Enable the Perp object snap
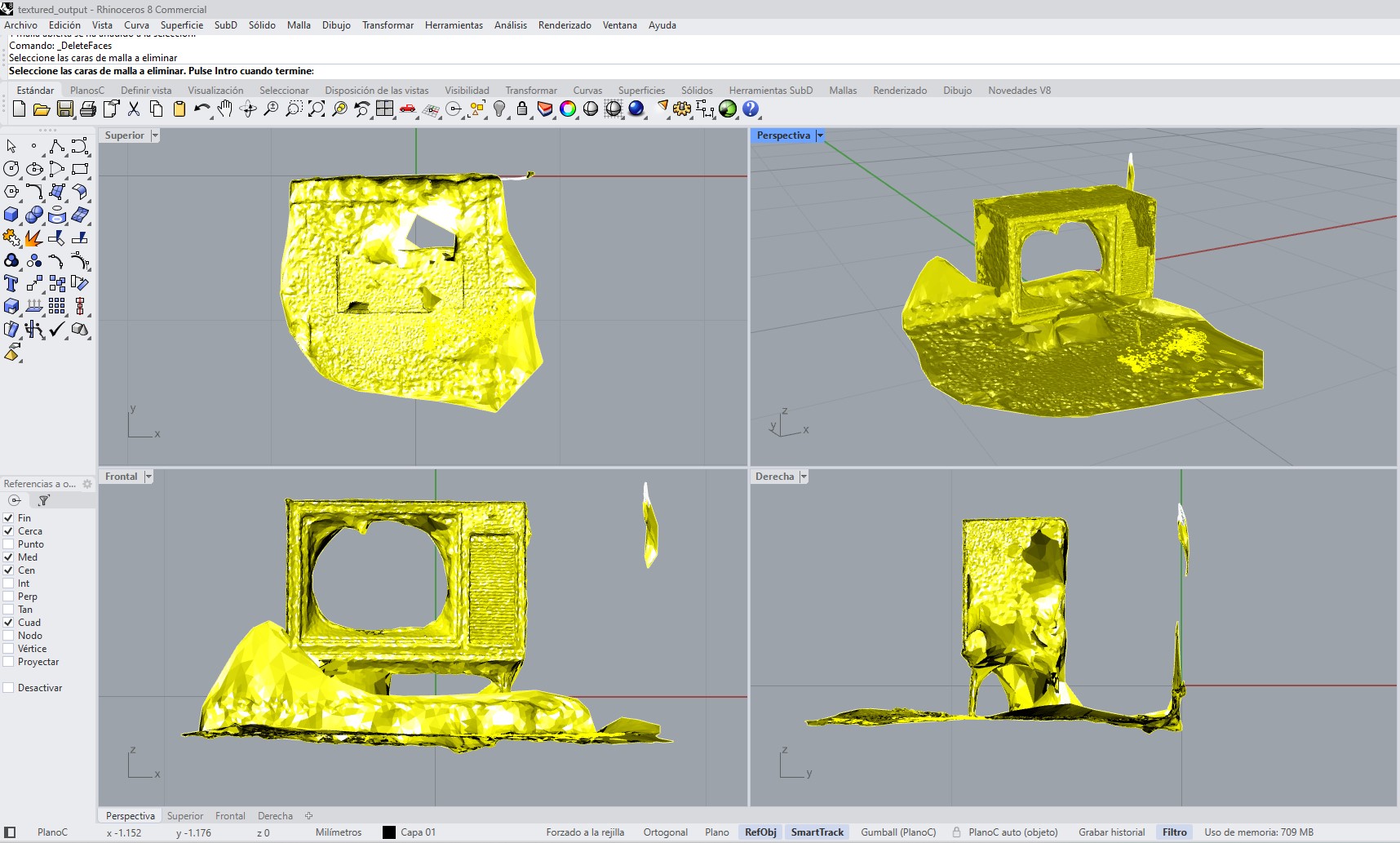The height and width of the screenshot is (843, 1400). [x=7, y=596]
